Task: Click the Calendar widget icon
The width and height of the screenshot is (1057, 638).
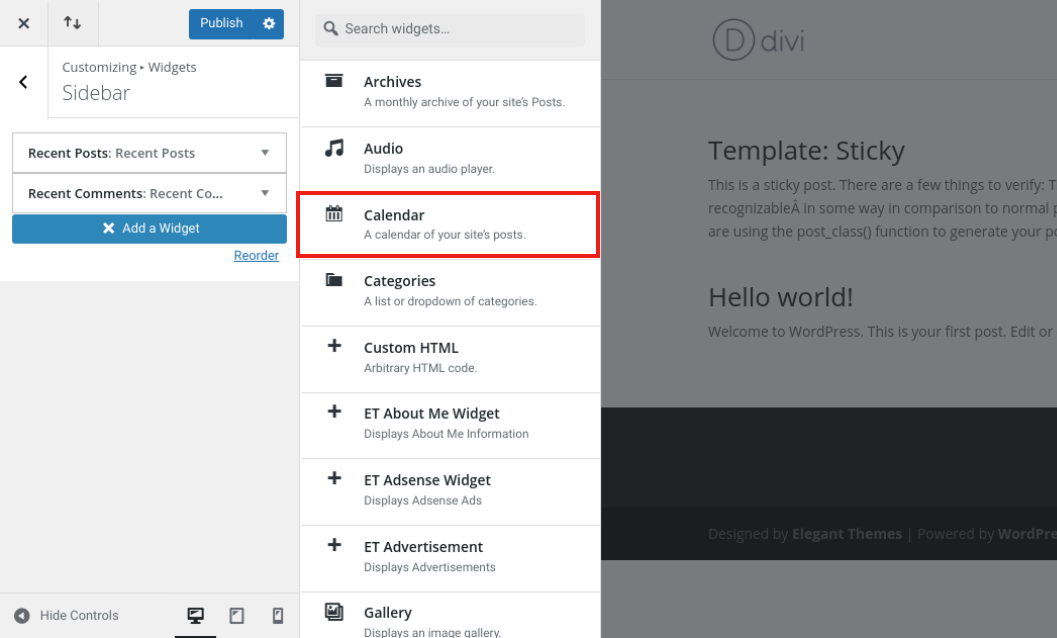Action: point(334,214)
